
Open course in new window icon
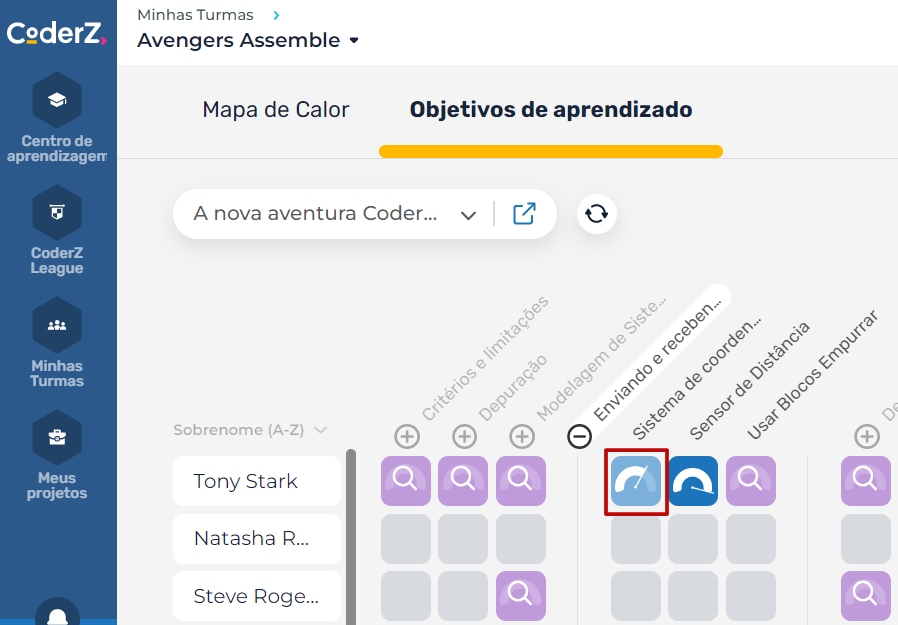click(524, 214)
